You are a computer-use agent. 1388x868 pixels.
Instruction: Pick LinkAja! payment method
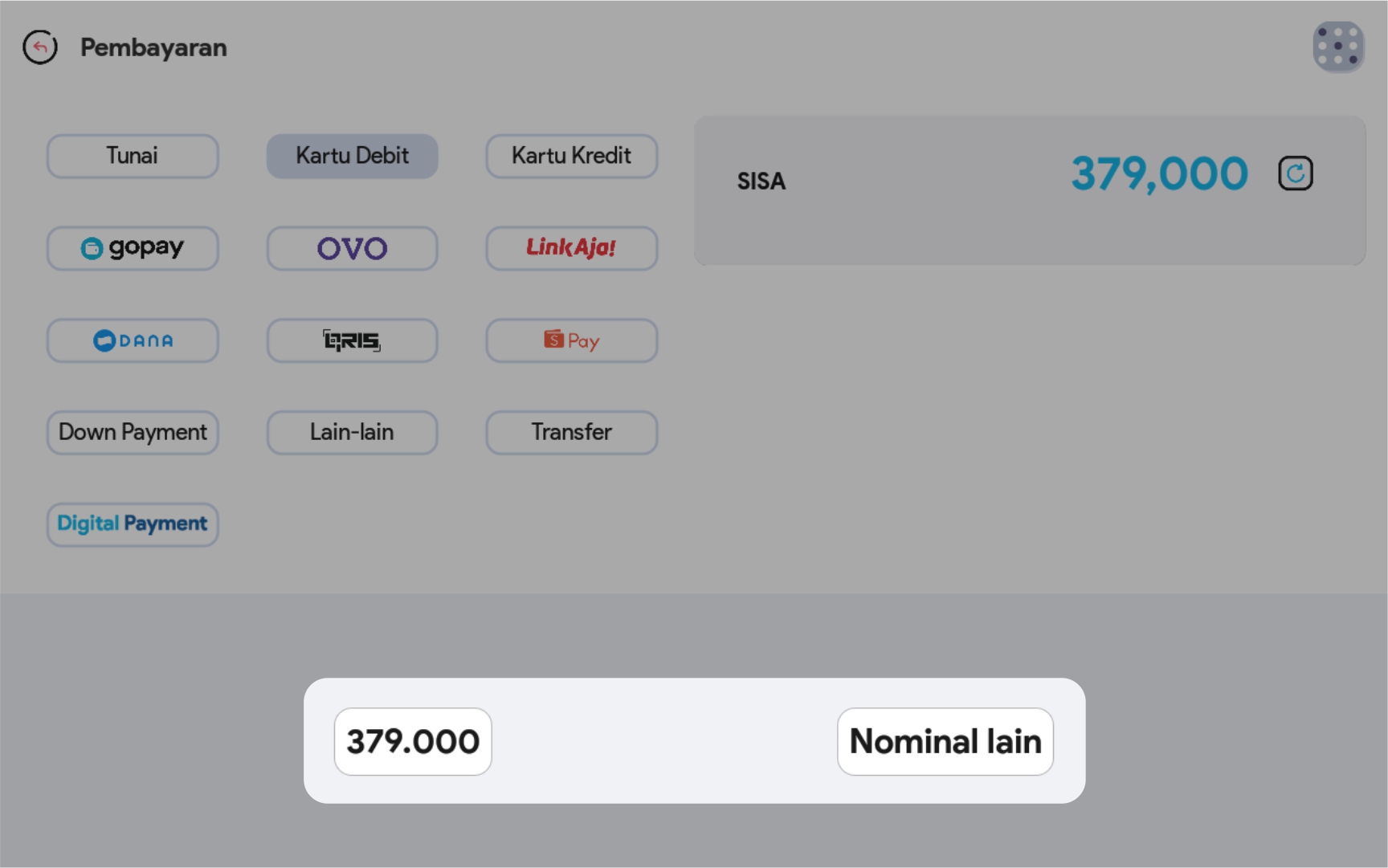click(x=571, y=248)
